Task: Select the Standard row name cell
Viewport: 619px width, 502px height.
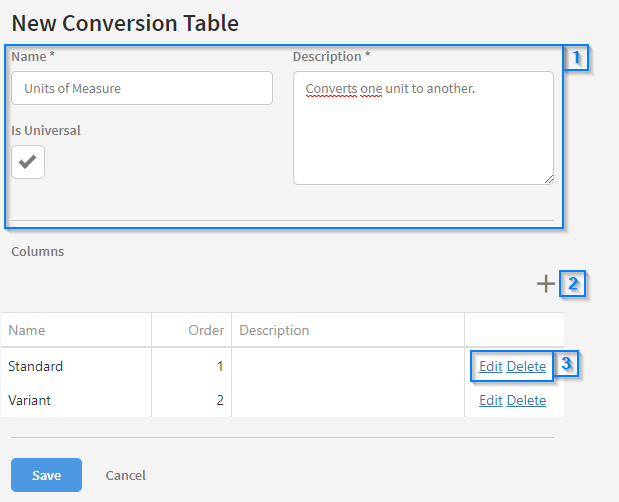Action: click(36, 366)
